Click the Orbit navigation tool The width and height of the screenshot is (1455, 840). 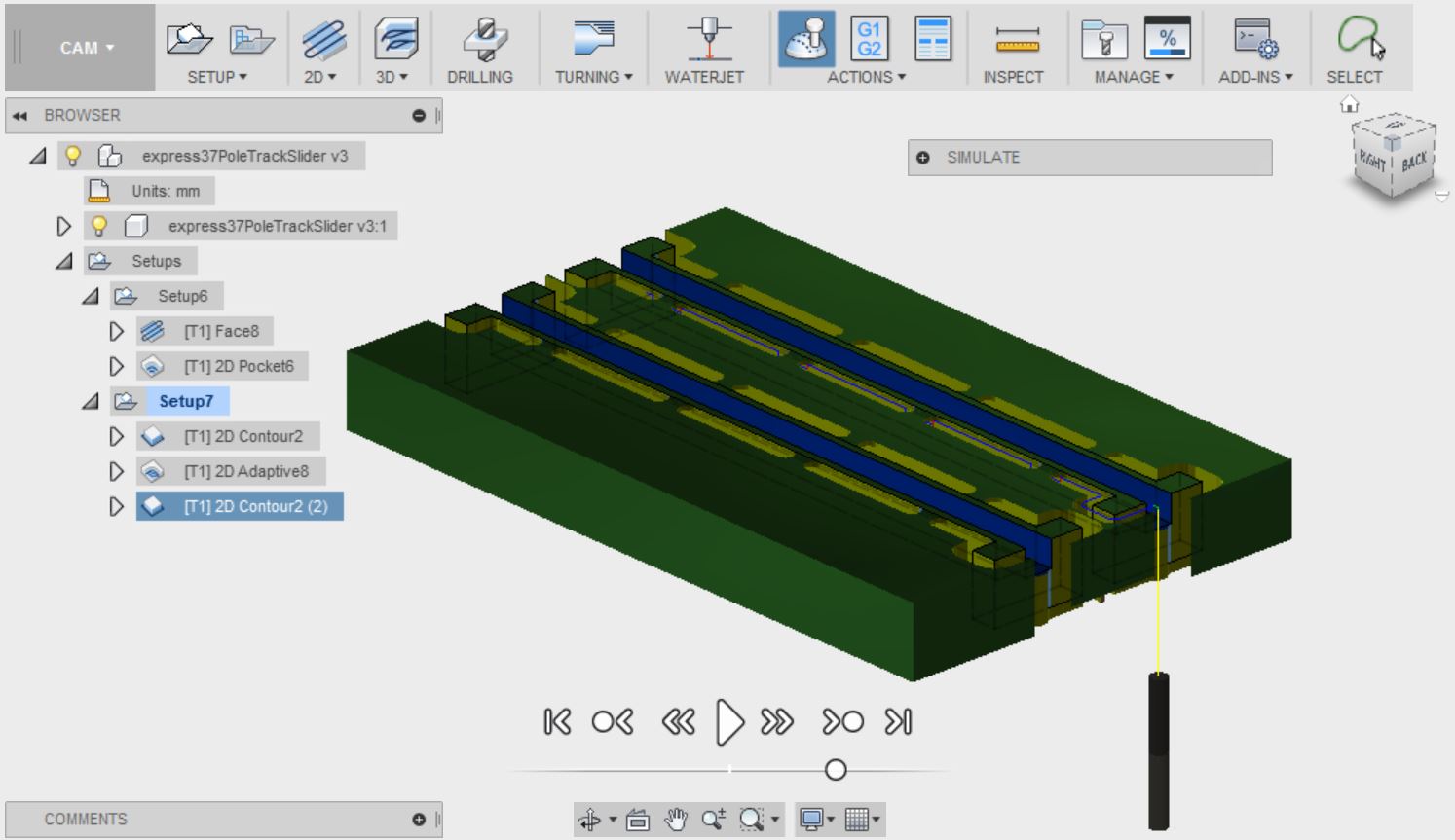coord(591,820)
